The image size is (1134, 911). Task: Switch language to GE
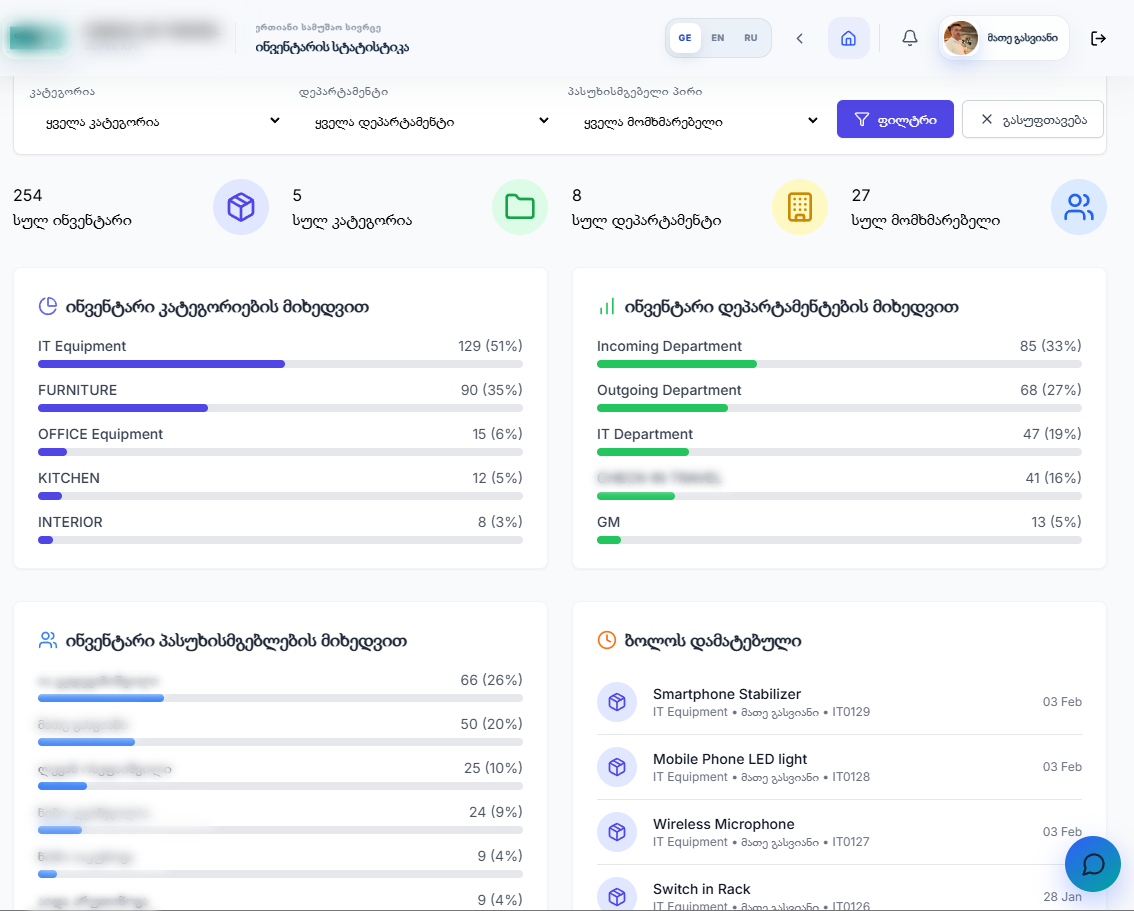coord(685,38)
